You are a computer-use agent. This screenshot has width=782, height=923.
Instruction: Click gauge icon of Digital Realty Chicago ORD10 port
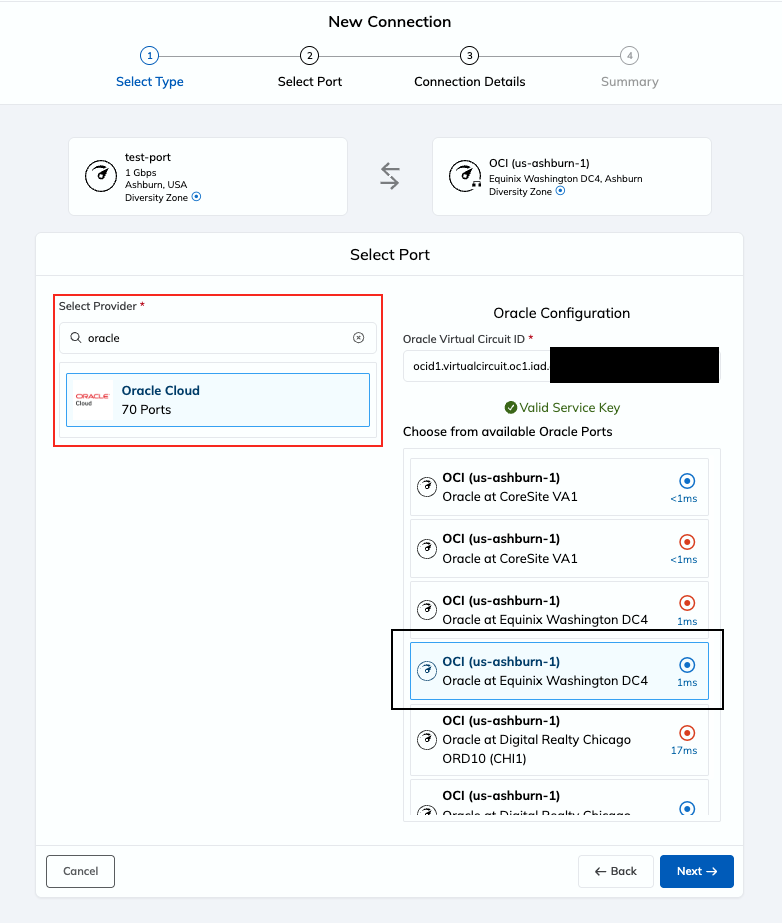point(427,739)
